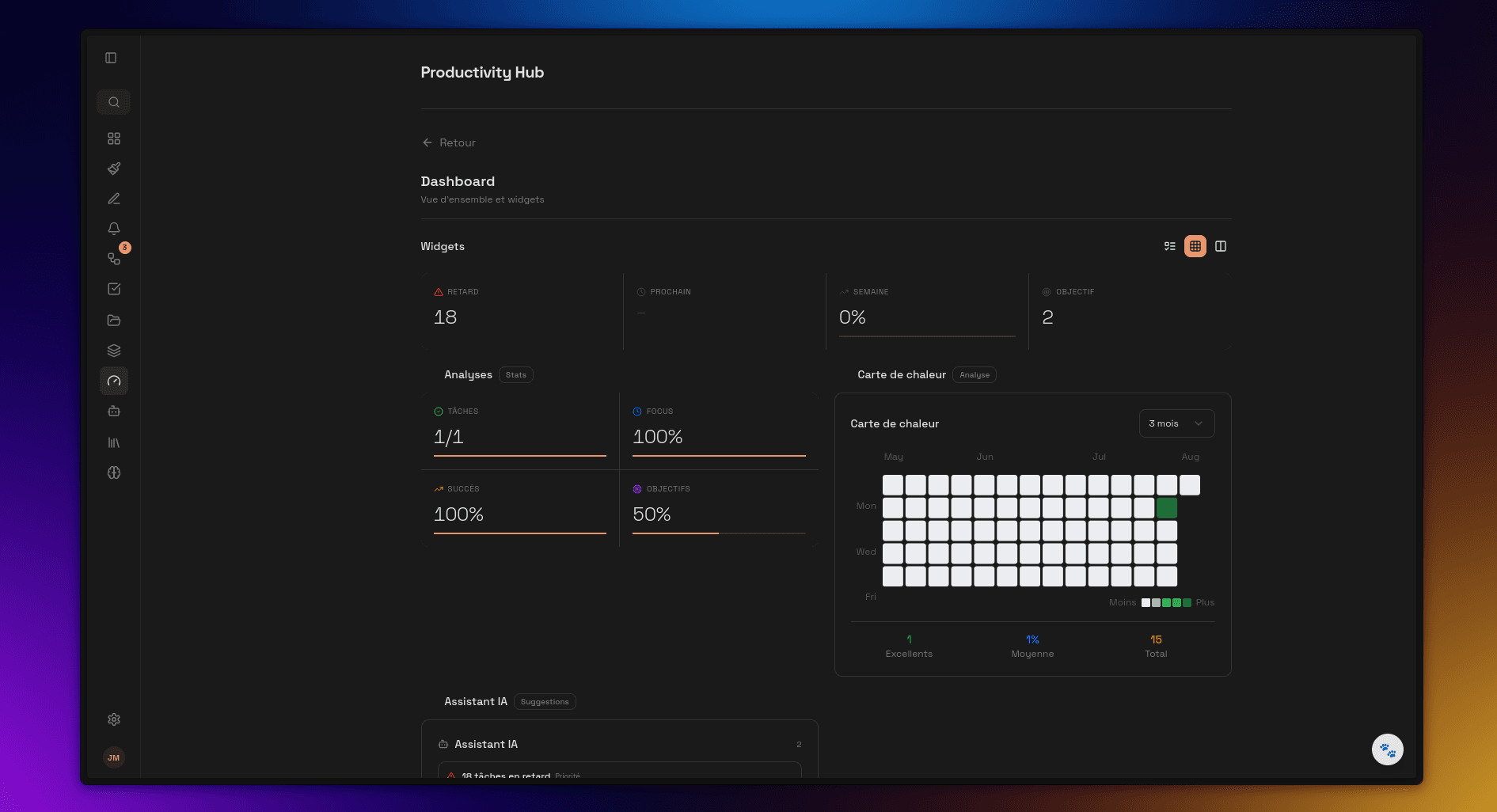This screenshot has height=812, width=1497.
Task: Open the PROCHAIN widget card
Action: pyautogui.click(x=724, y=312)
